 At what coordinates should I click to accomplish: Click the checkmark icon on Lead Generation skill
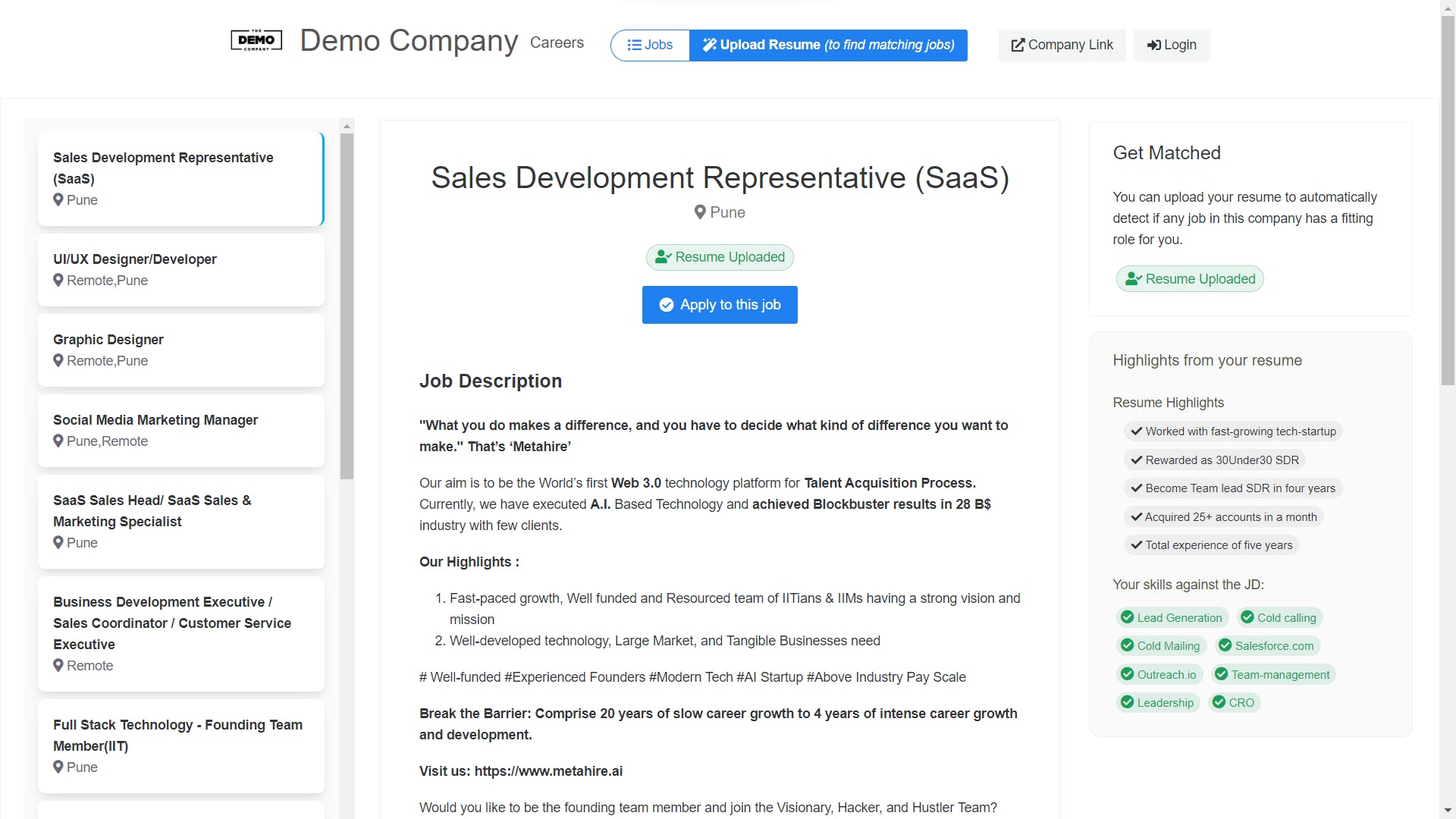(x=1127, y=617)
